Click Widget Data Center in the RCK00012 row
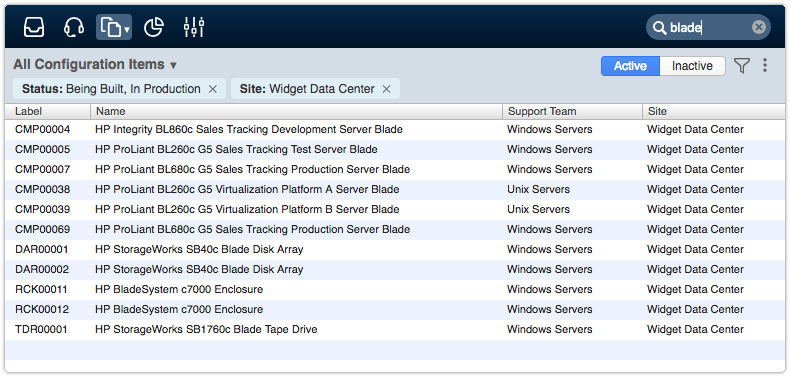Image resolution: width=790 pixels, height=377 pixels. [x=695, y=309]
